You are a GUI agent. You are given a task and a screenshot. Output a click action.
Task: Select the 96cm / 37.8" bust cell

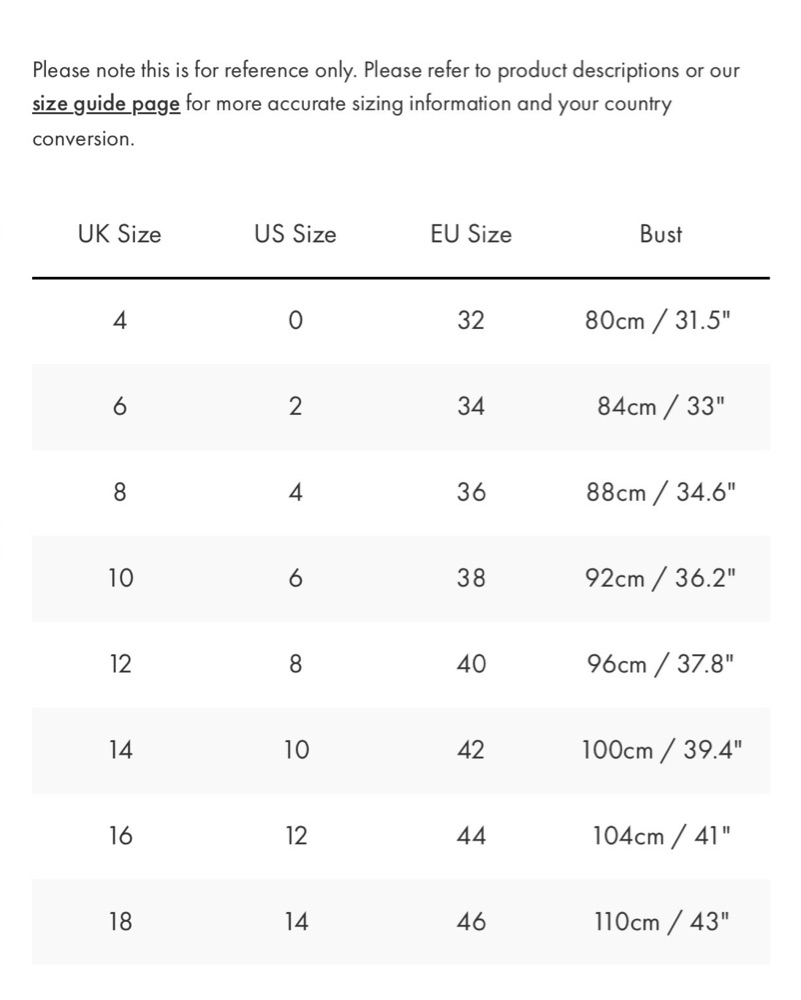(x=661, y=665)
